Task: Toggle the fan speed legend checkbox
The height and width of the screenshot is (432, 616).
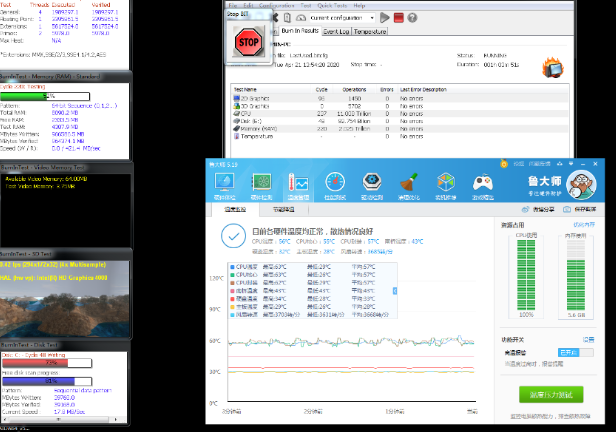Action: click(x=233, y=315)
